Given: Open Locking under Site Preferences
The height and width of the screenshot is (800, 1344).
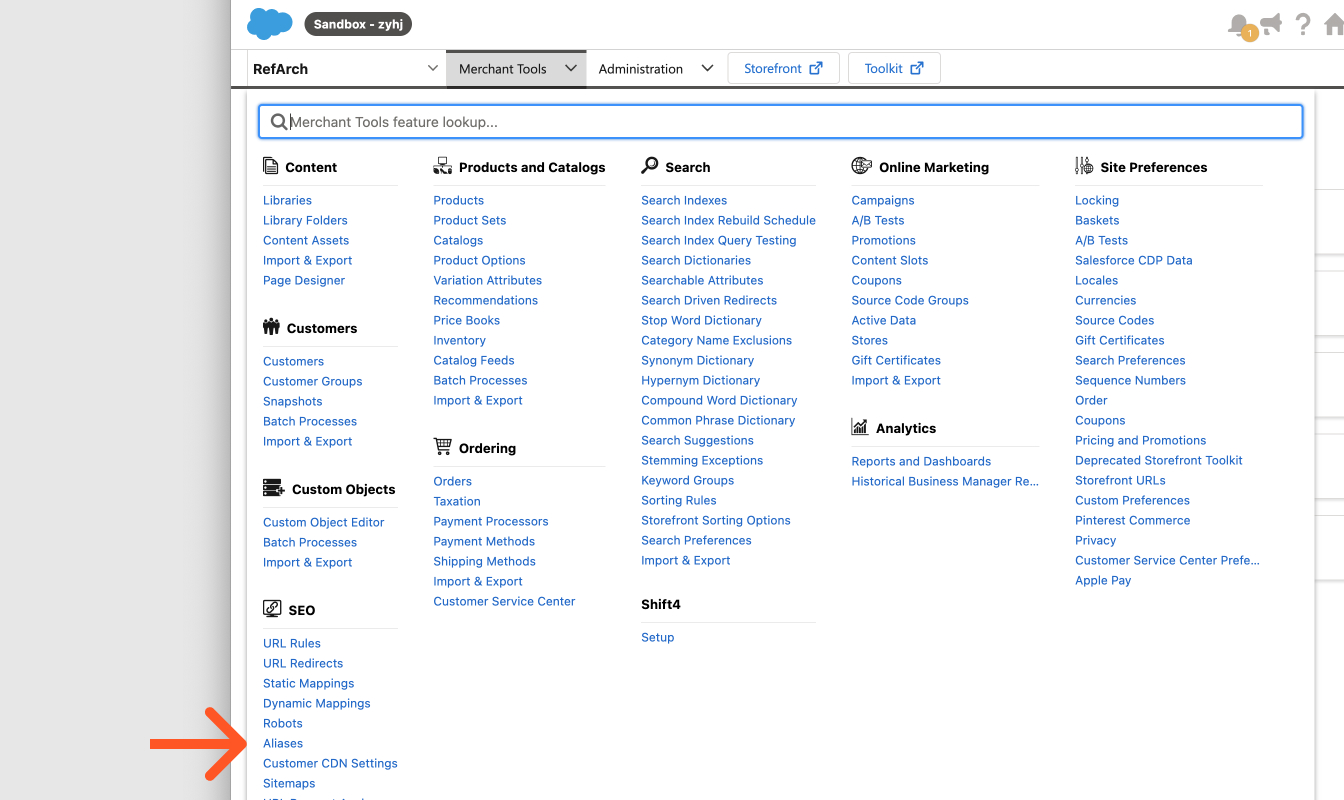Looking at the screenshot, I should 1097,200.
